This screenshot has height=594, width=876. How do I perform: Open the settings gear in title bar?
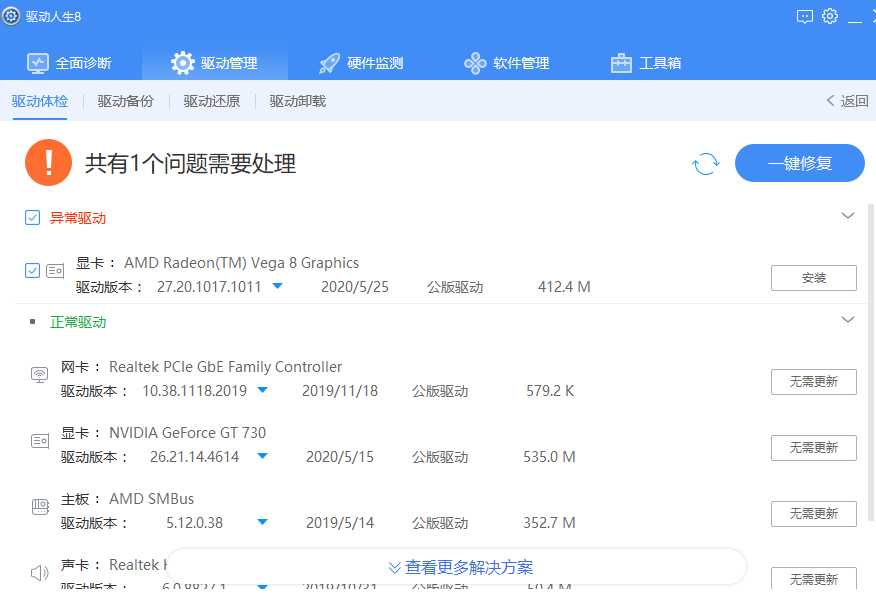830,16
